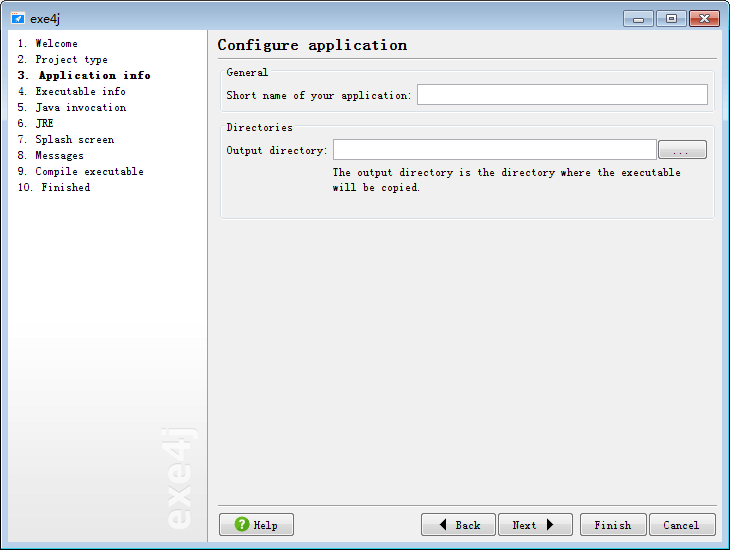The image size is (730, 550).
Task: Focus the short application name field
Action: 562,95
